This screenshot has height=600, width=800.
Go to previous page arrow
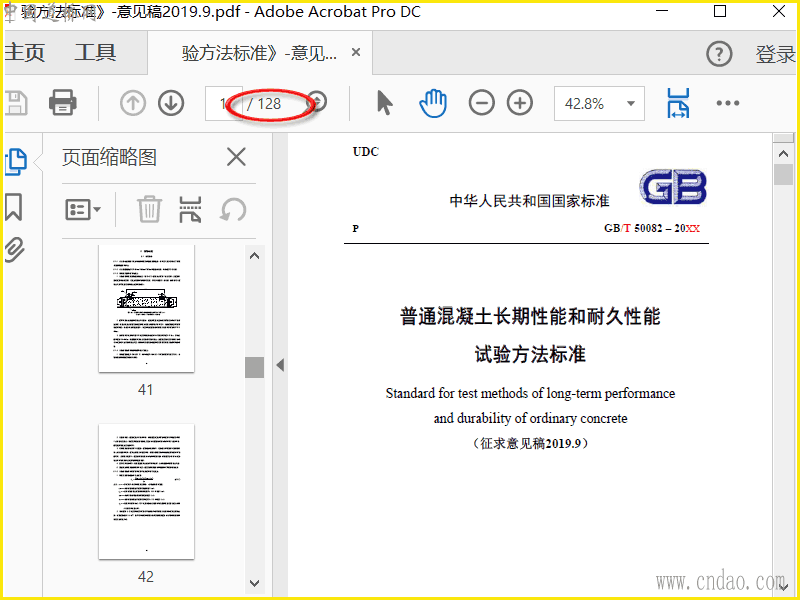133,103
